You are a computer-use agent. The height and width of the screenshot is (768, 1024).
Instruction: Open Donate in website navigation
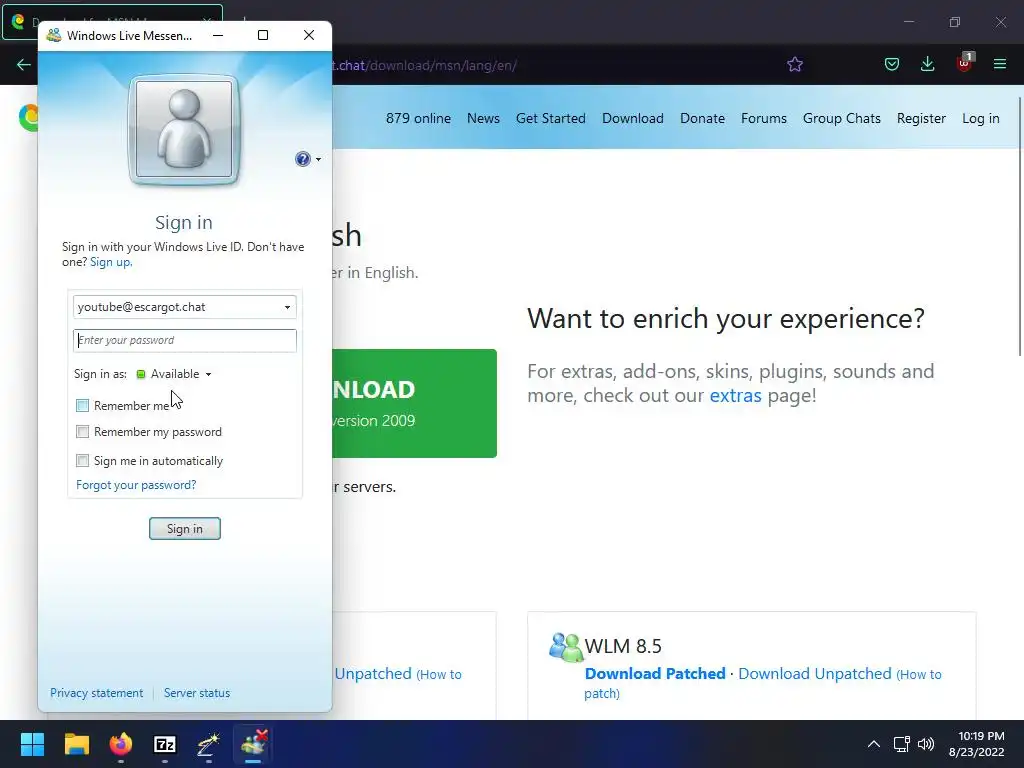click(x=702, y=118)
